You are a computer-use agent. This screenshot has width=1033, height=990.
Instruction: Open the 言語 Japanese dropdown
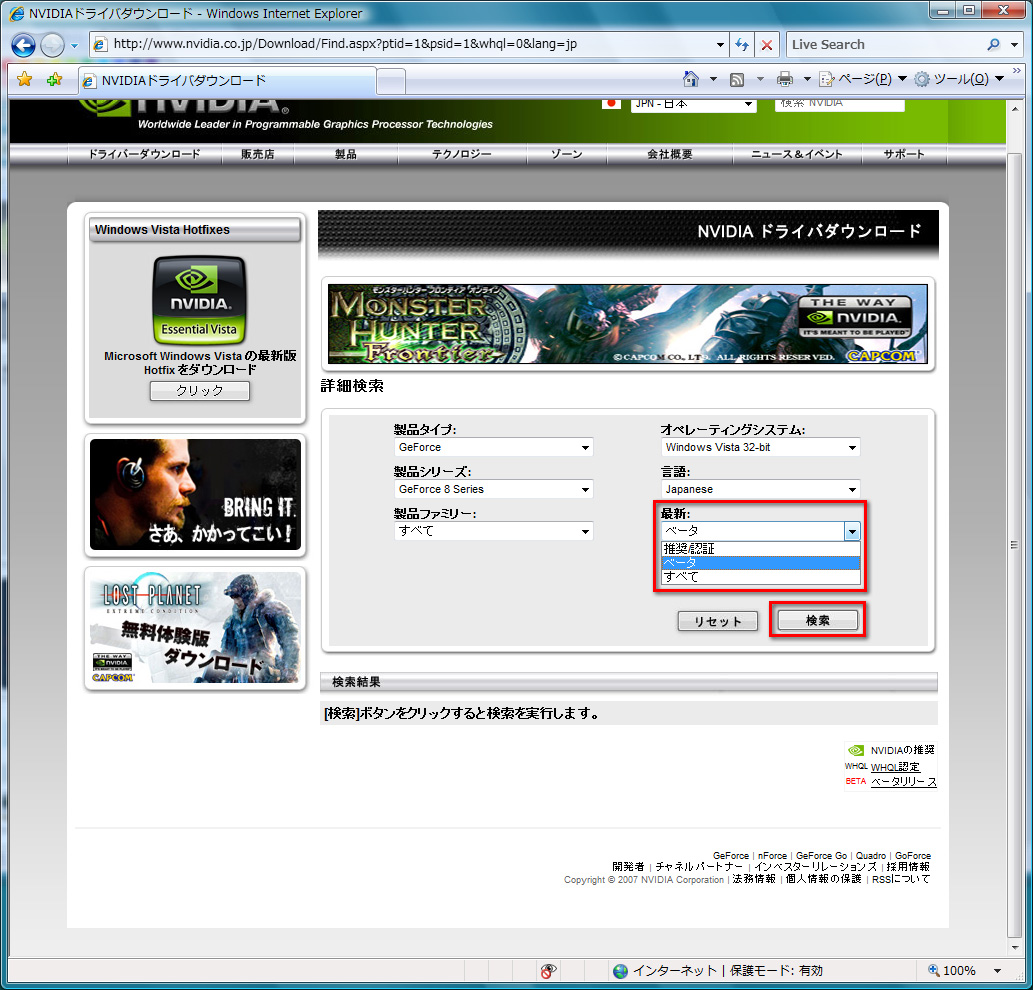pyautogui.click(x=760, y=489)
